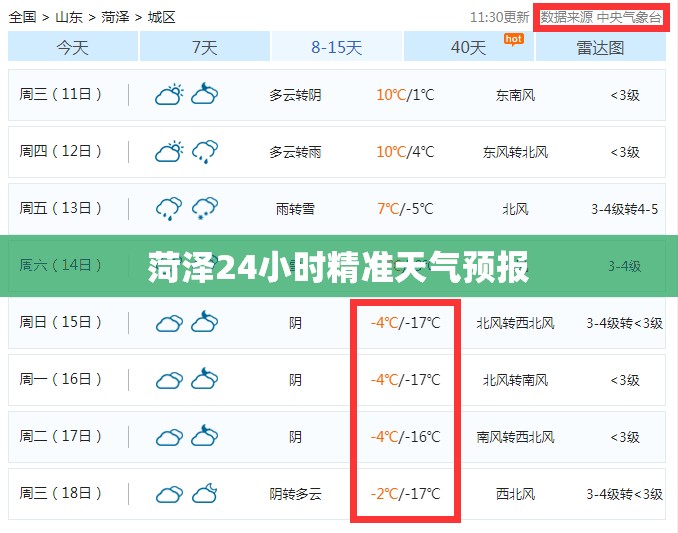Image resolution: width=678 pixels, height=533 pixels.
Task: Click the 北风转南风 wind direction
Action: point(515,380)
